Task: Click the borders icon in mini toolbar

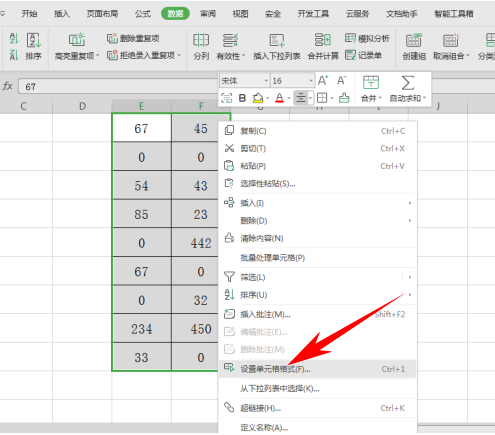Action: coord(322,98)
